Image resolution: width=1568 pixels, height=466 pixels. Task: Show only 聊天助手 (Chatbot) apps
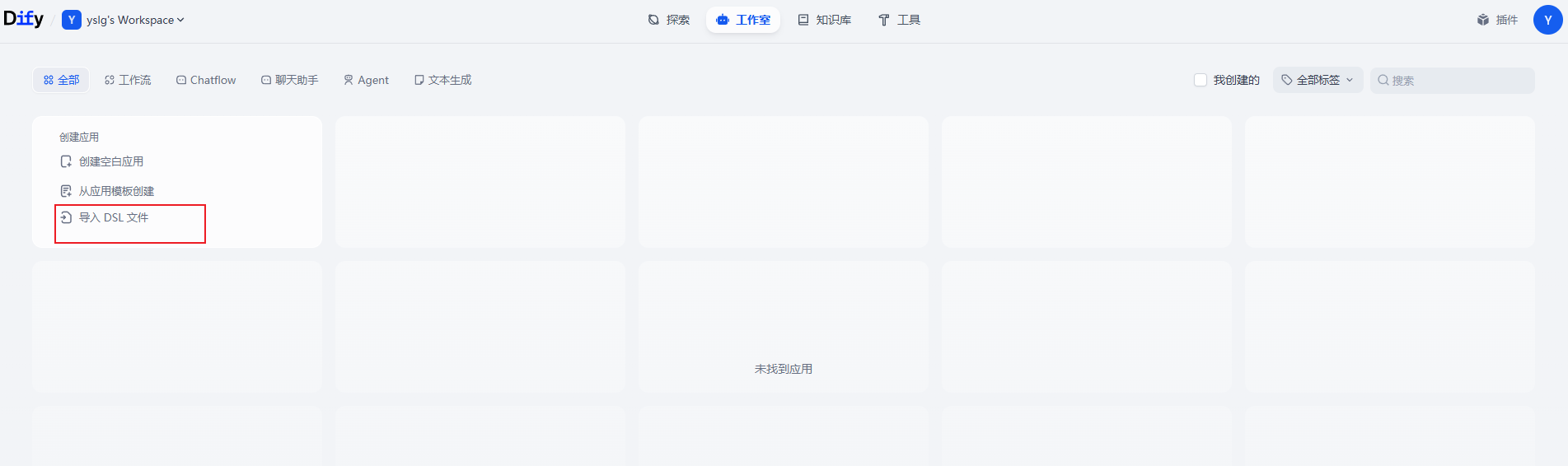[x=289, y=80]
